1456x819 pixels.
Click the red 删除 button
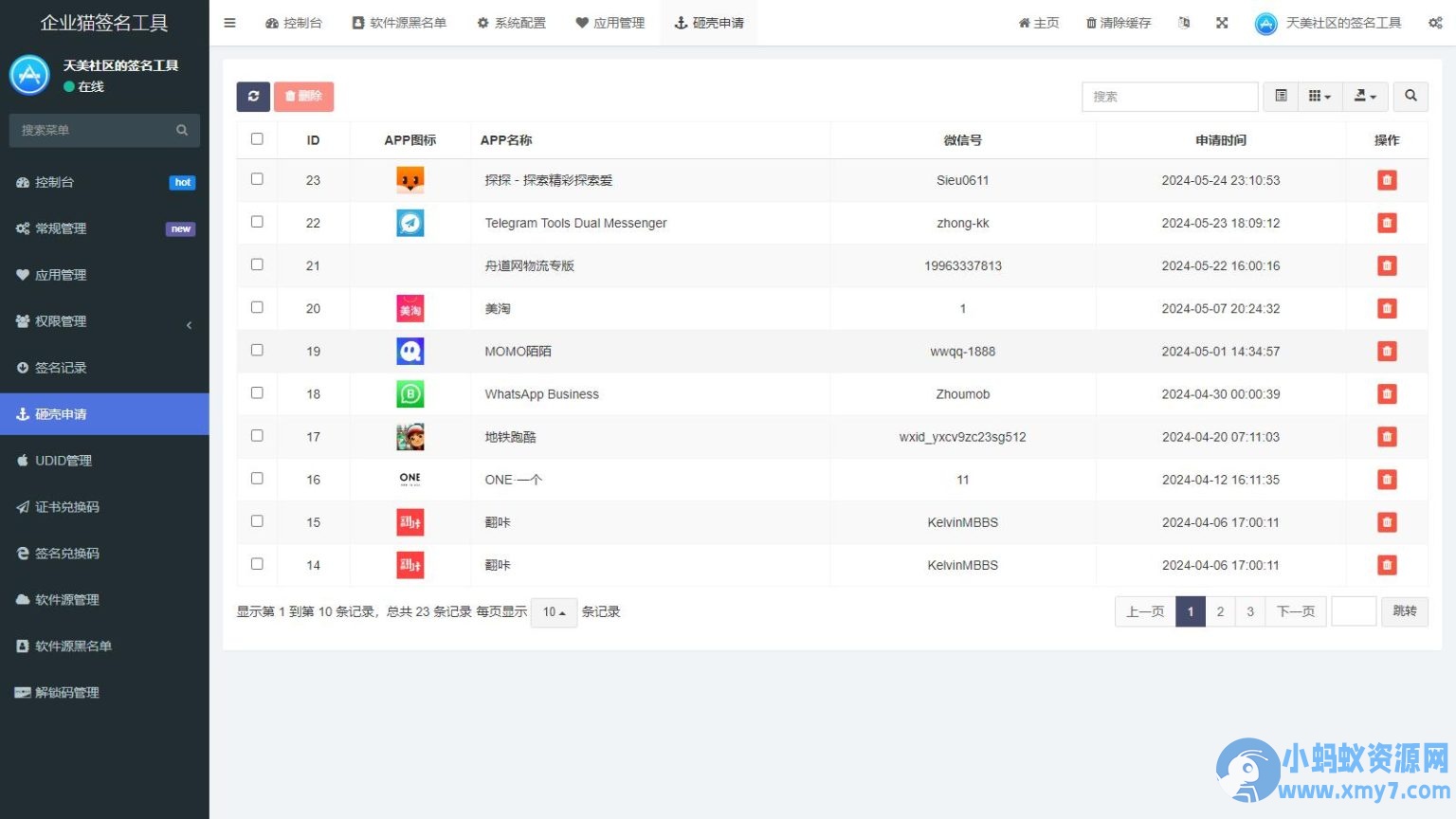[x=303, y=96]
